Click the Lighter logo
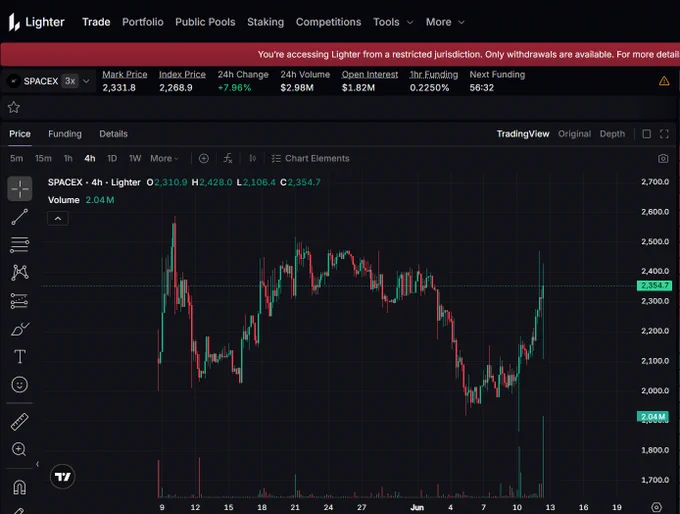 point(36,22)
